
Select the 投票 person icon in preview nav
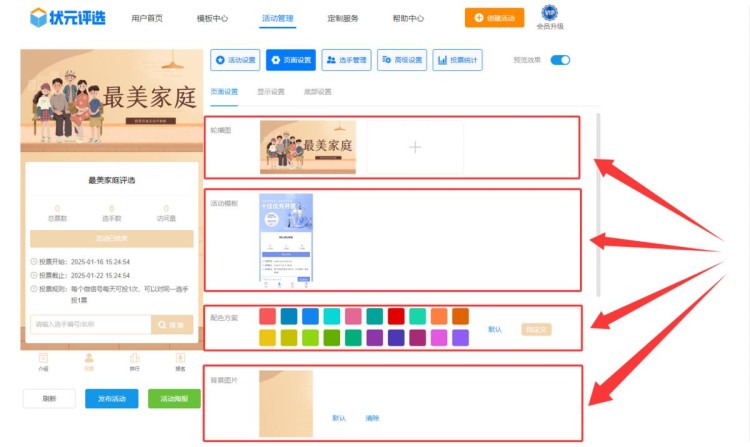89,358
